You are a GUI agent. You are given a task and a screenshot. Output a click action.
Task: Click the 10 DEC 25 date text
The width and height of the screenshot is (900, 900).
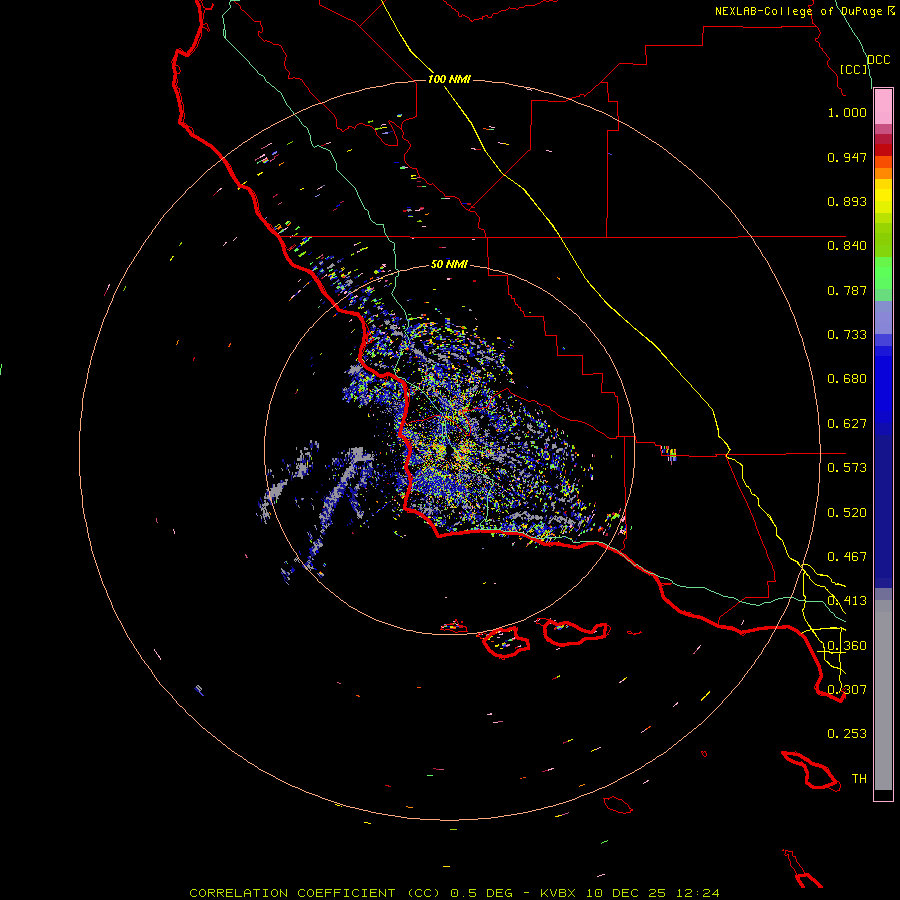point(626,893)
